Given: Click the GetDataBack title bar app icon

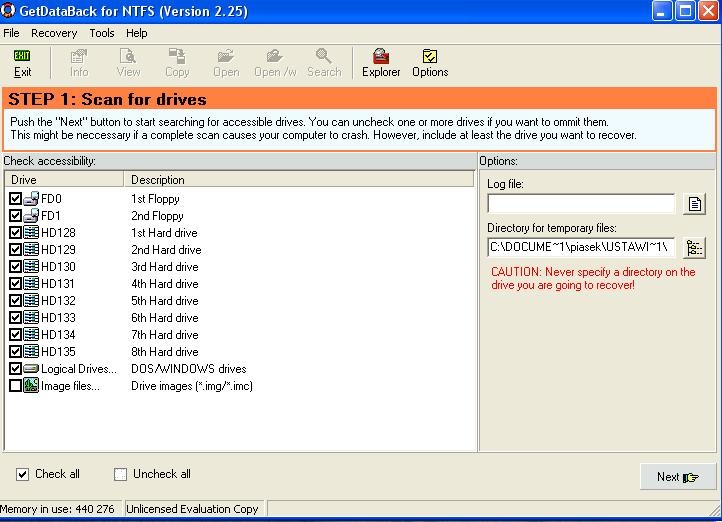Looking at the screenshot, I should coord(8,10).
